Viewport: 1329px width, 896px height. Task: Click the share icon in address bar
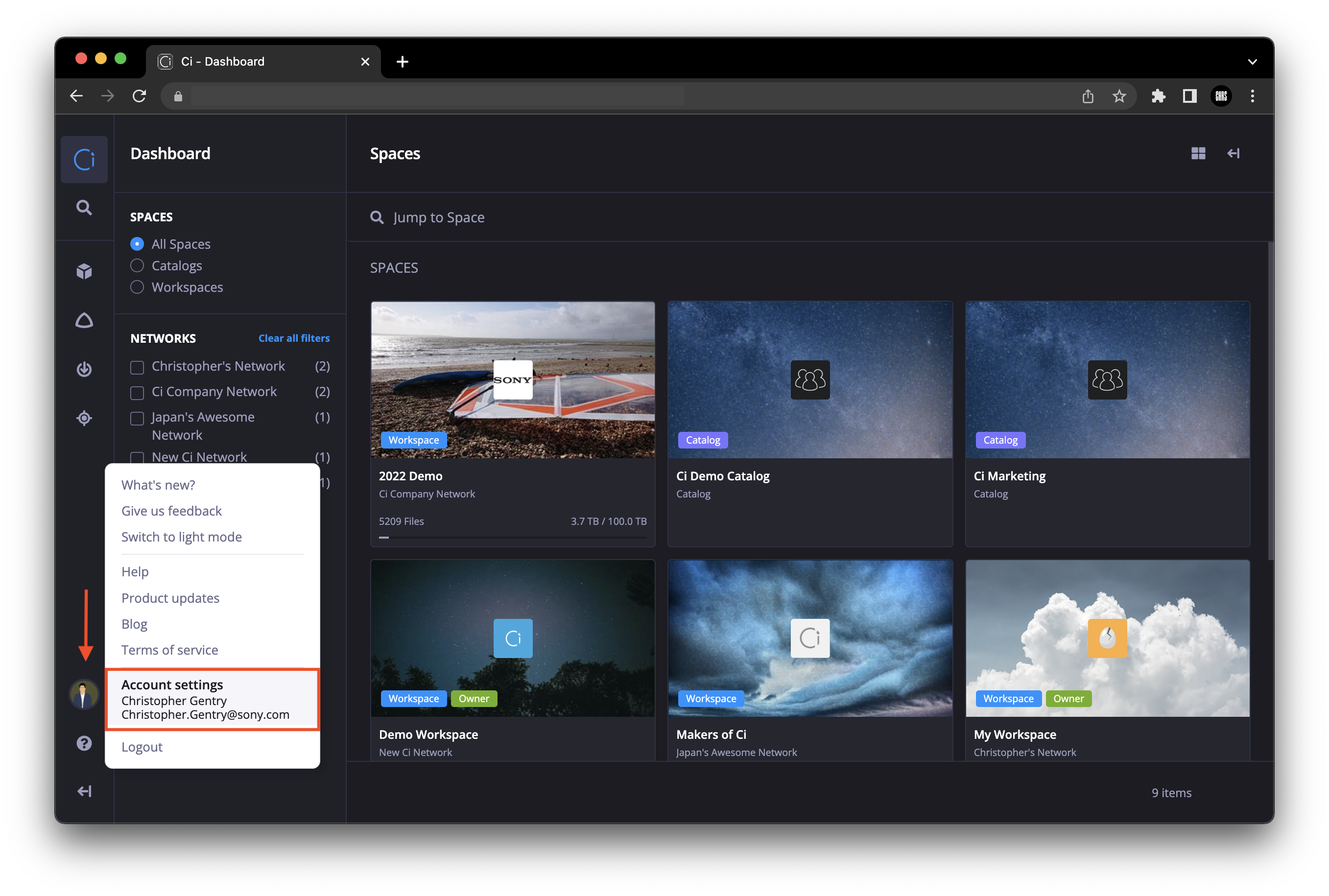[x=1087, y=96]
